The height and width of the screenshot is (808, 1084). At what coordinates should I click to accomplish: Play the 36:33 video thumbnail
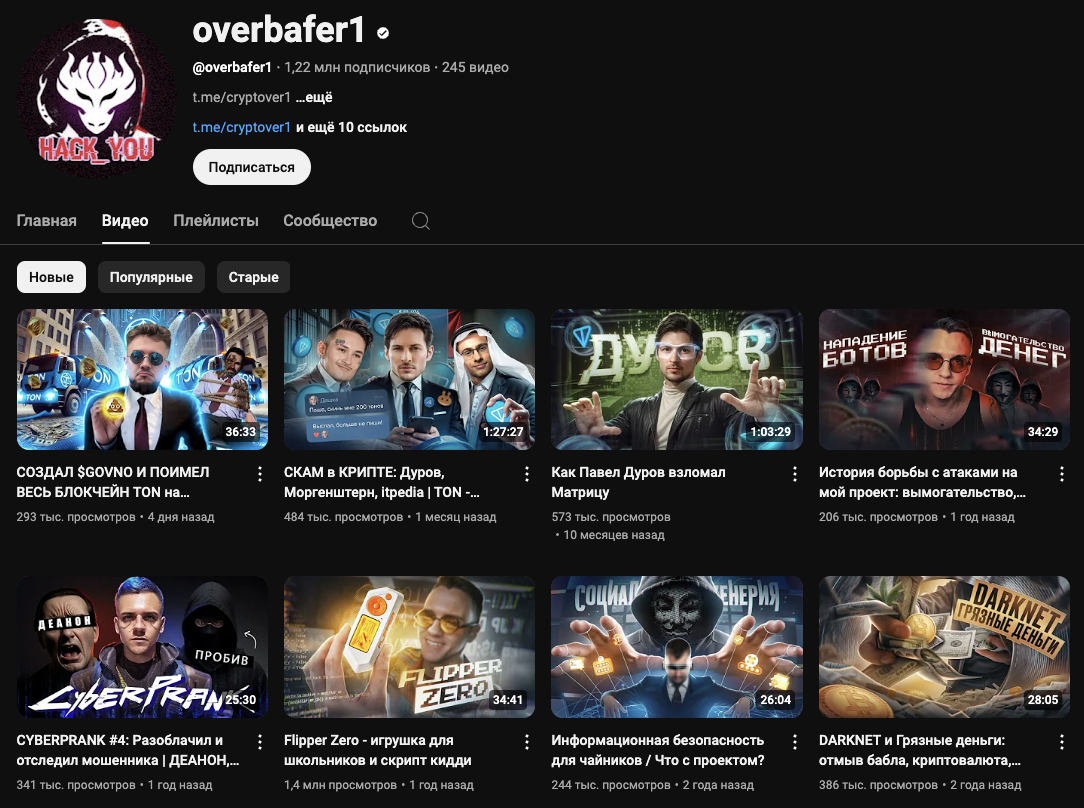[142, 379]
